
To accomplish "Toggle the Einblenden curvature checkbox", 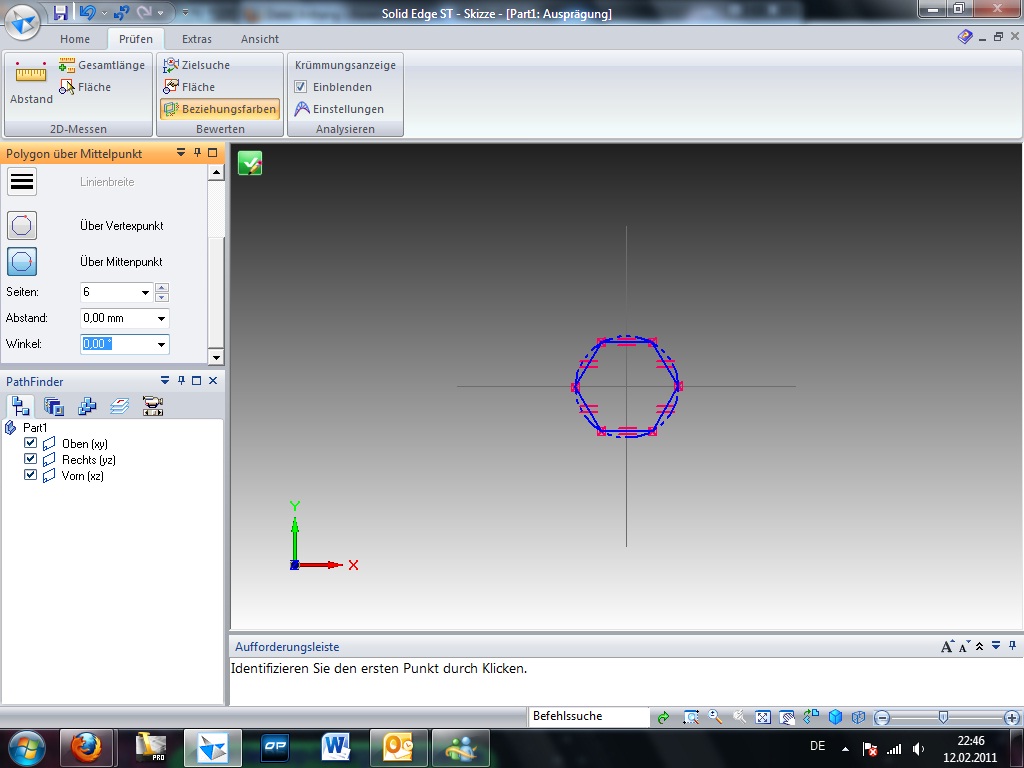I will tap(300, 87).
